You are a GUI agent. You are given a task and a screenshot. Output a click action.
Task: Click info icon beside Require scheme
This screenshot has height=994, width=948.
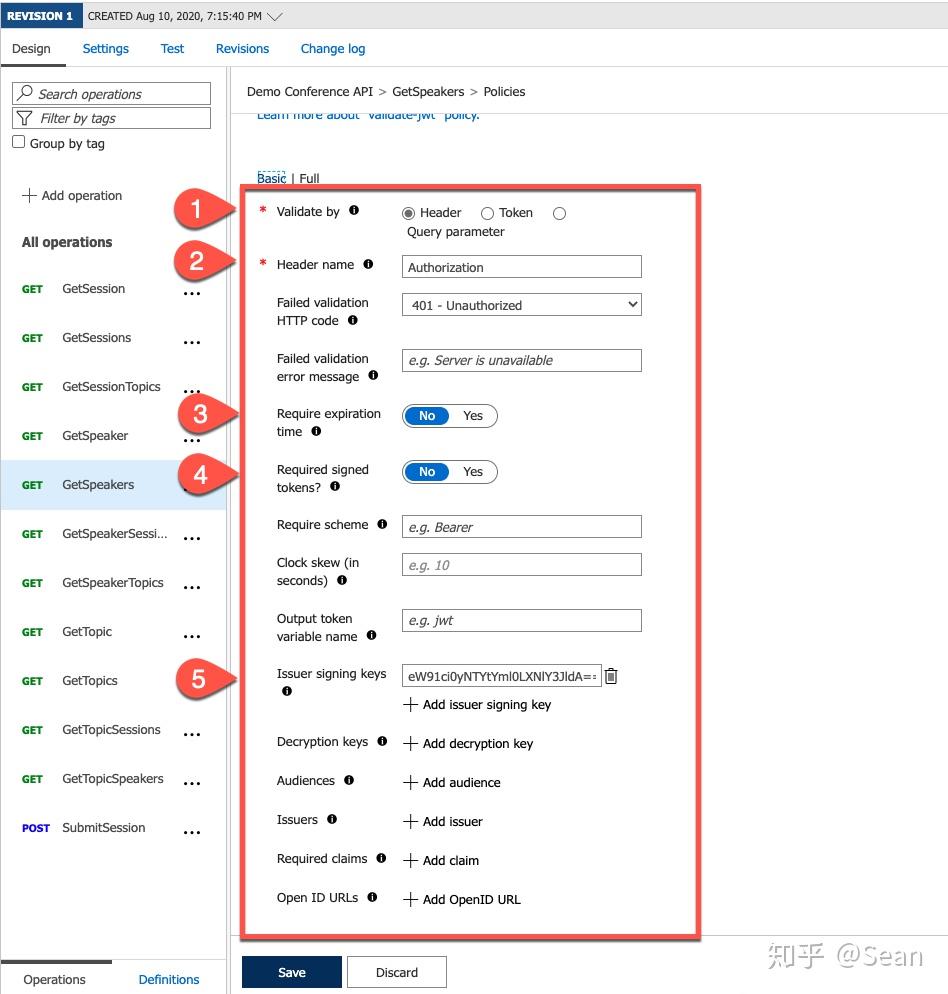(382, 524)
